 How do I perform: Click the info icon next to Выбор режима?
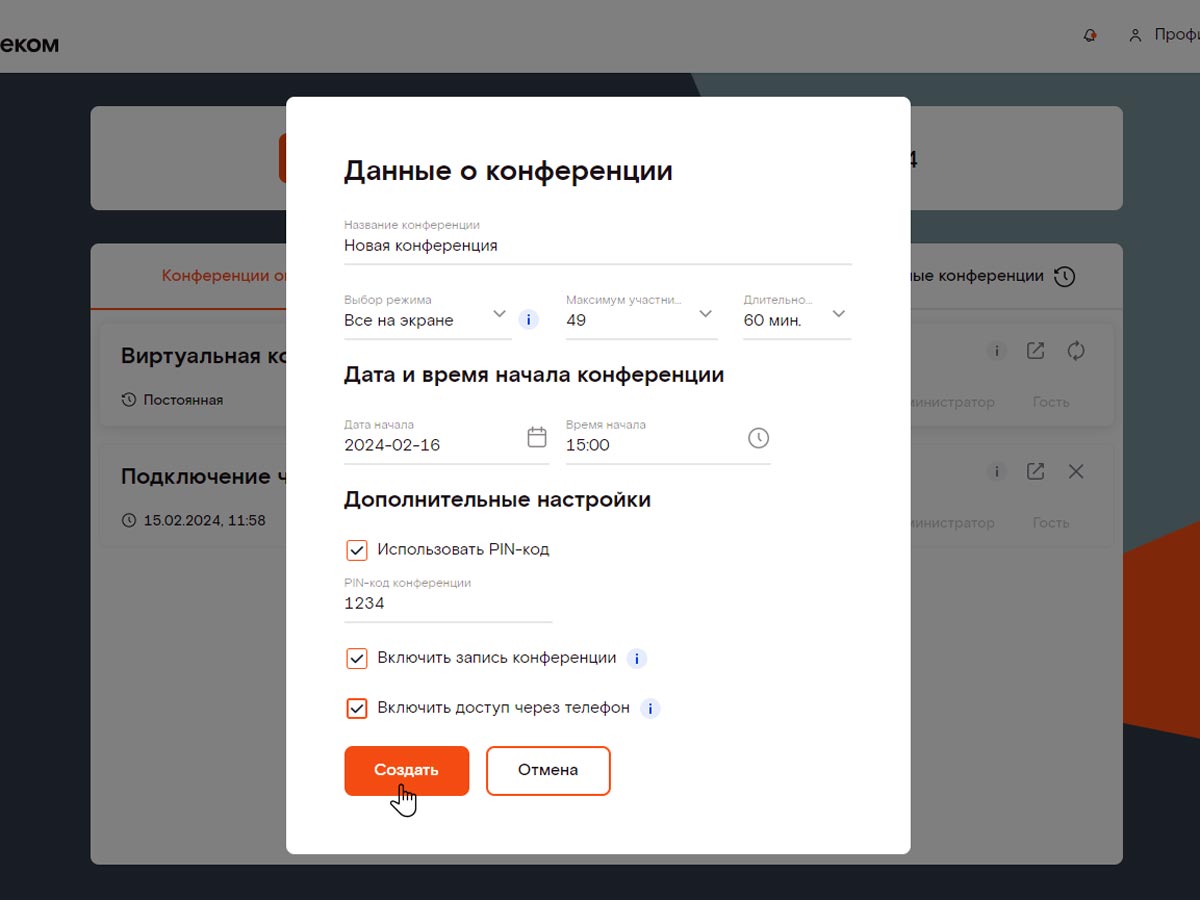(x=528, y=319)
